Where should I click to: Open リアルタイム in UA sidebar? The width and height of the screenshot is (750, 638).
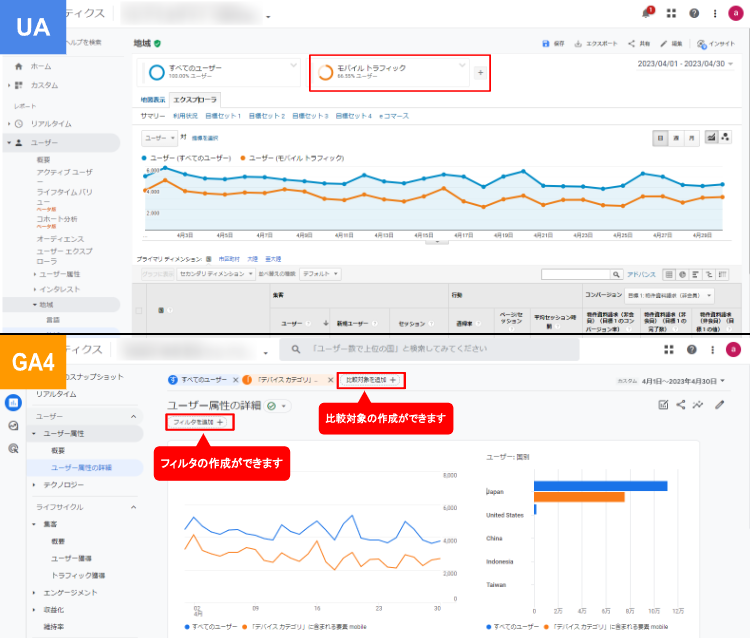[51, 124]
